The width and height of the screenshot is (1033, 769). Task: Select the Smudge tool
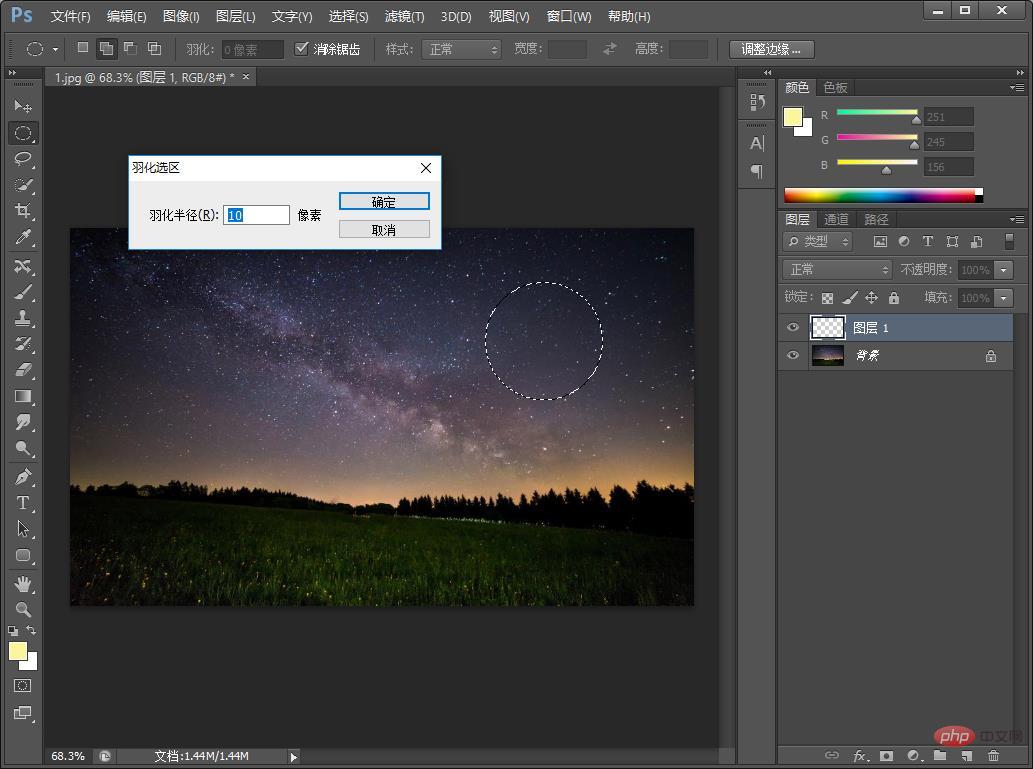[23, 422]
